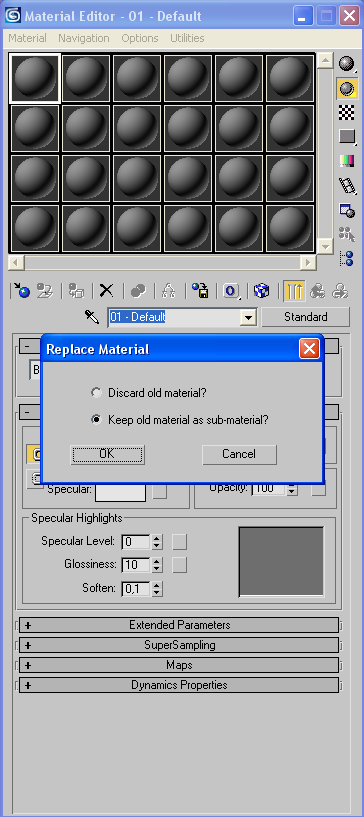Viewport: 364px width, 817px height.
Task: Click the Go to Parent icon
Action: pyautogui.click(x=317, y=290)
